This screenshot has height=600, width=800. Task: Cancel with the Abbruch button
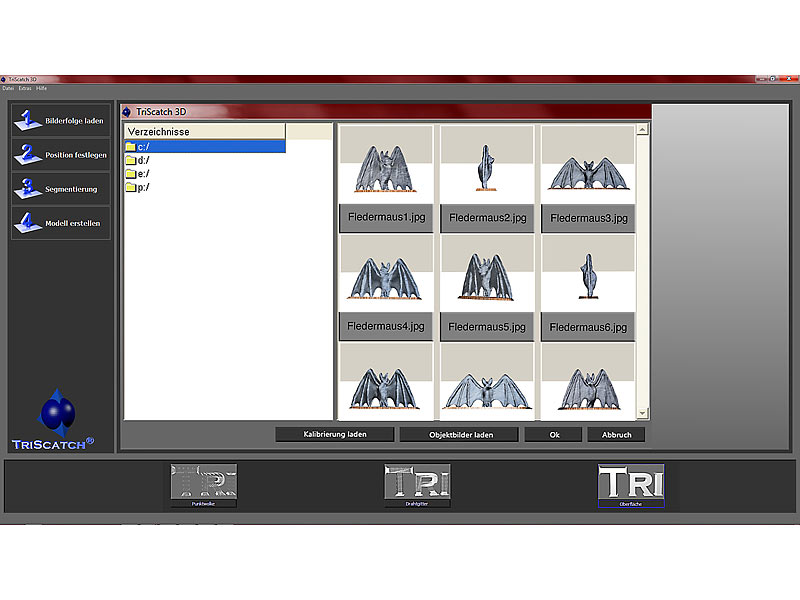coord(616,435)
